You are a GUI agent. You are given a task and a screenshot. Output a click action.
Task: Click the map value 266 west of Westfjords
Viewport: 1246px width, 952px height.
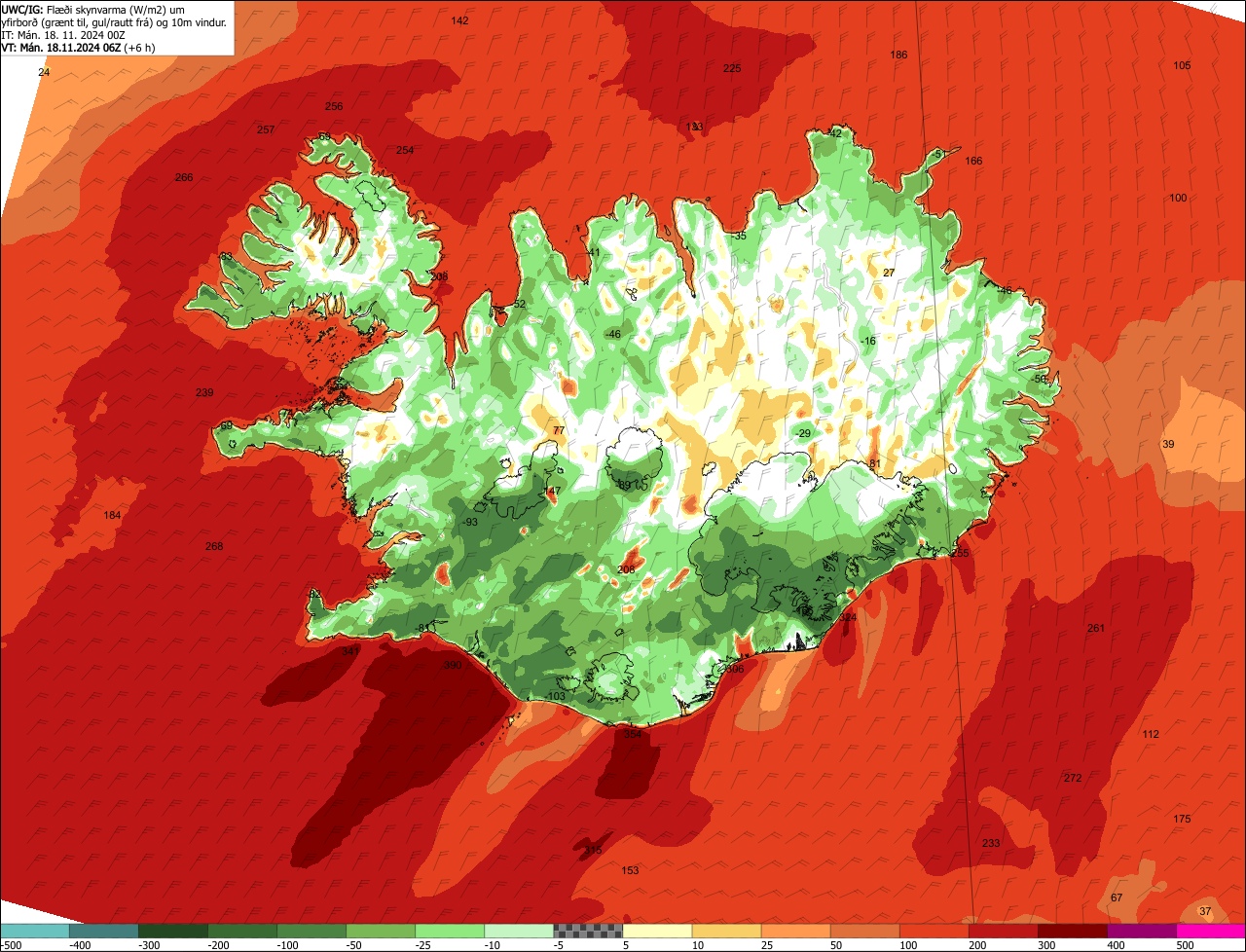[184, 177]
